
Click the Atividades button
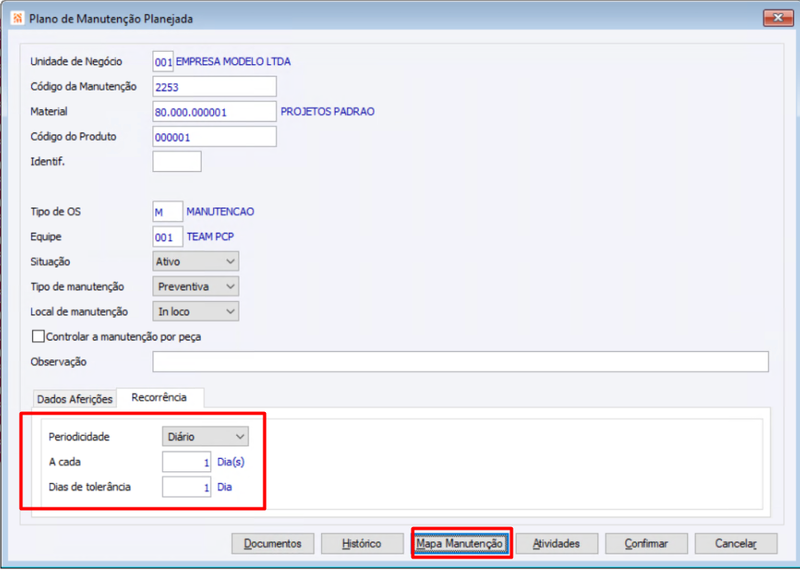pos(557,543)
